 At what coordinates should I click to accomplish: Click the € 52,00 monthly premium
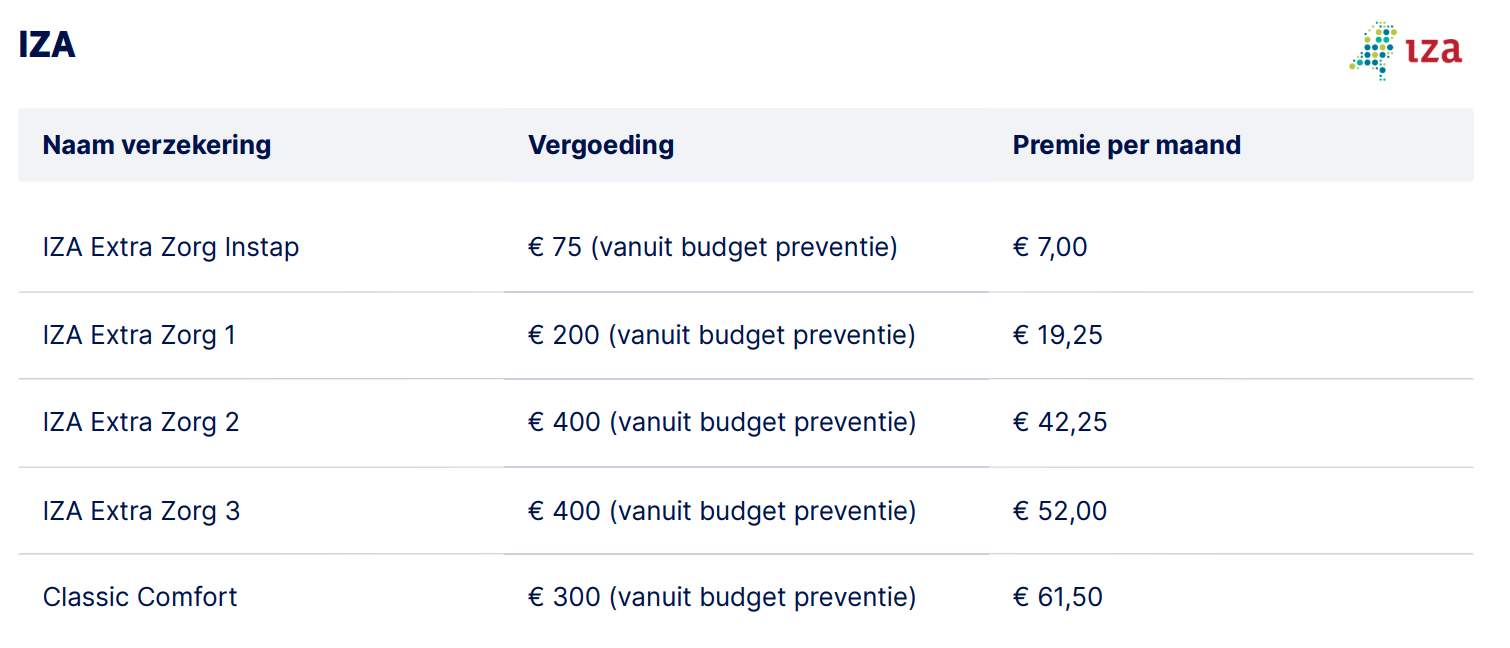(x=1060, y=511)
